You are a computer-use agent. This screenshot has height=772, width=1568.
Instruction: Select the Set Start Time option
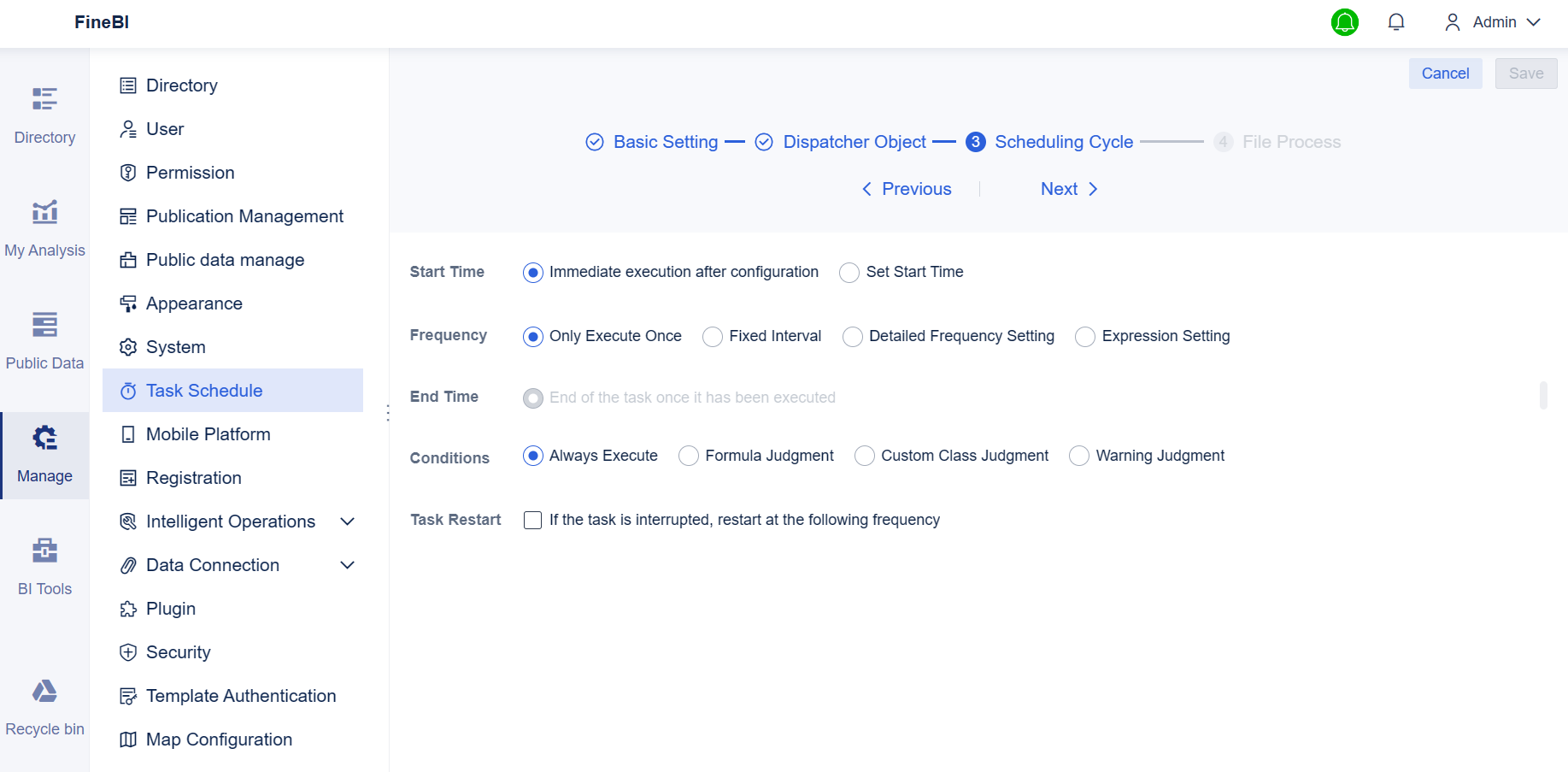849,272
